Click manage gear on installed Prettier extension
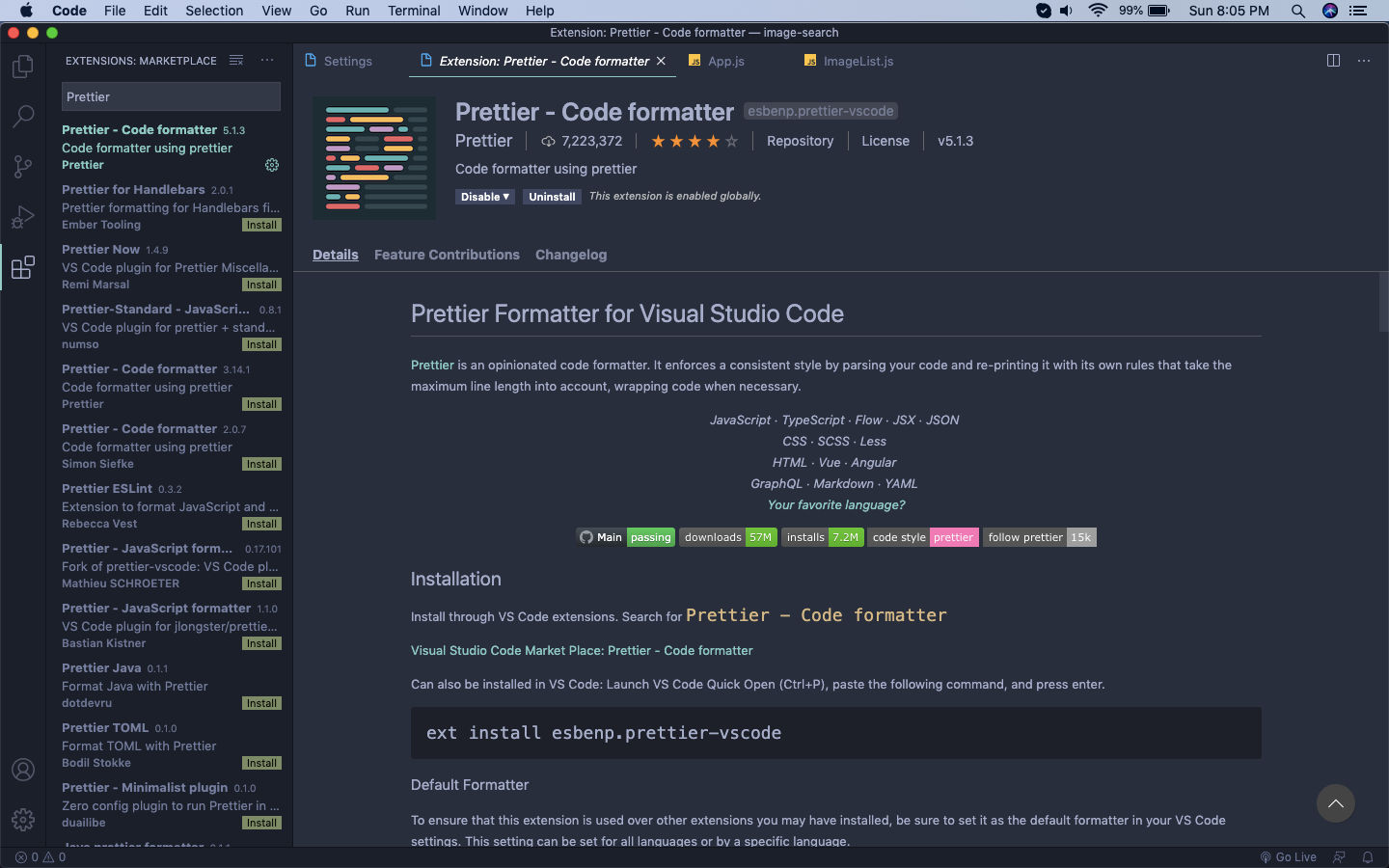This screenshot has height=868, width=1389. click(x=272, y=165)
